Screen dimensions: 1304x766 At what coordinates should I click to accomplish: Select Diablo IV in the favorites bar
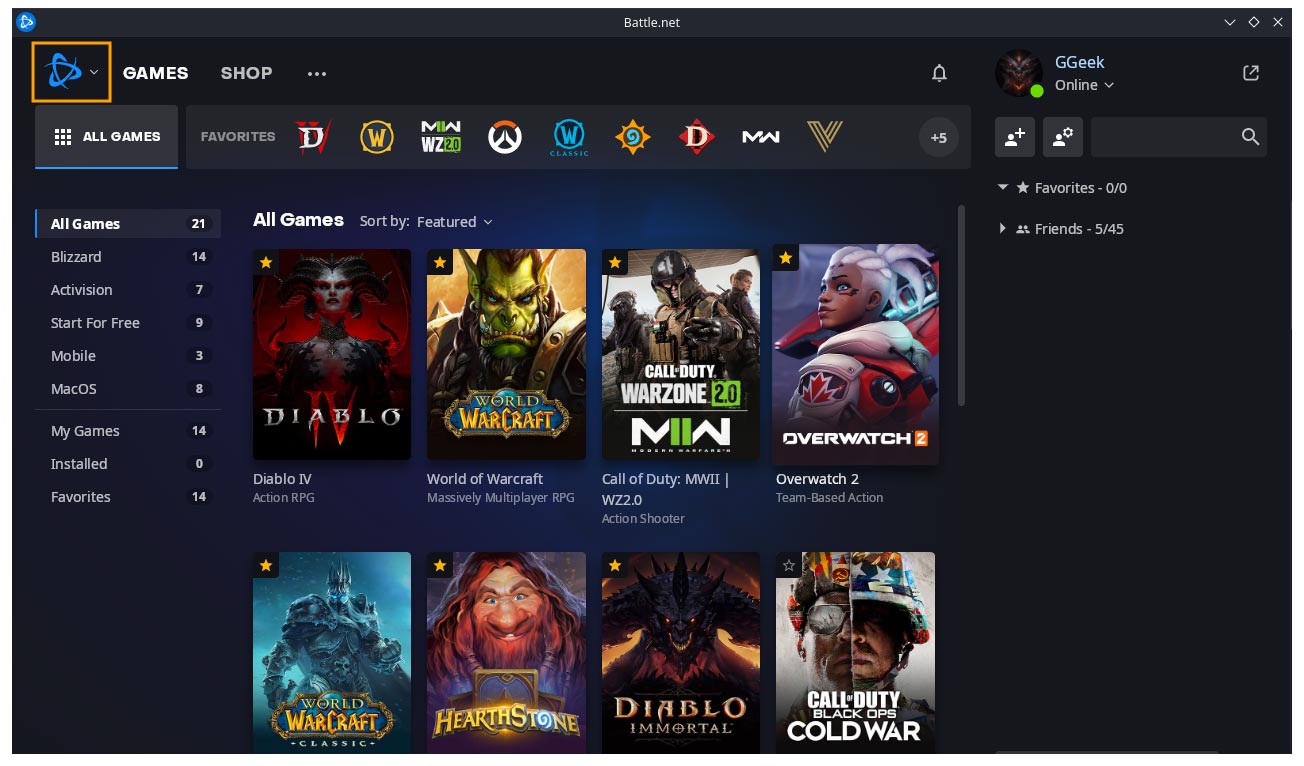(x=312, y=137)
